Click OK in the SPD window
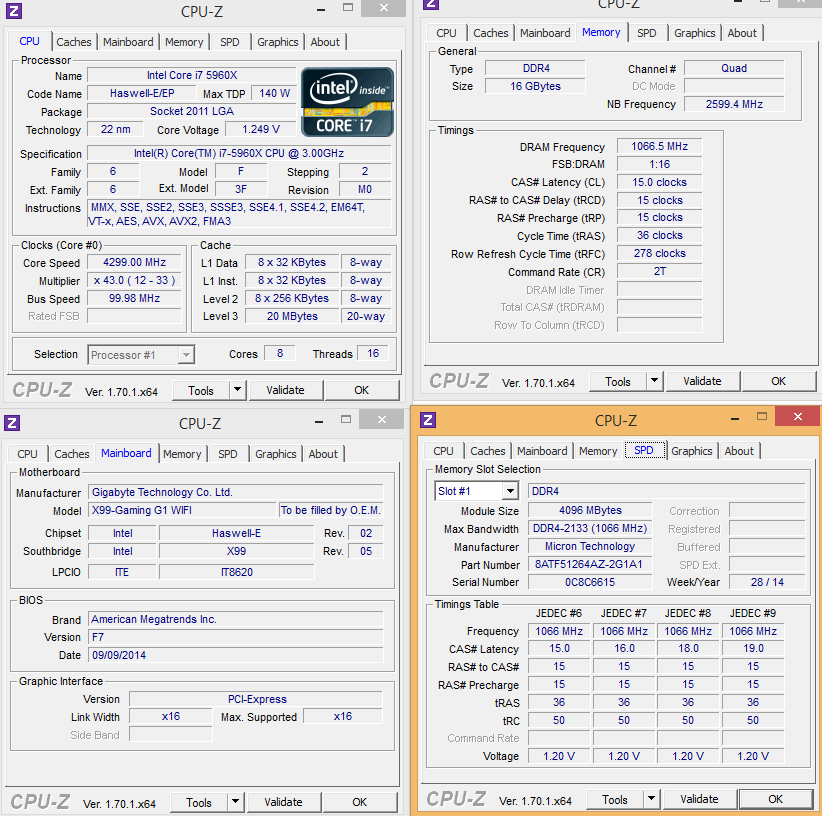Screen dimensions: 822x816 point(776,799)
